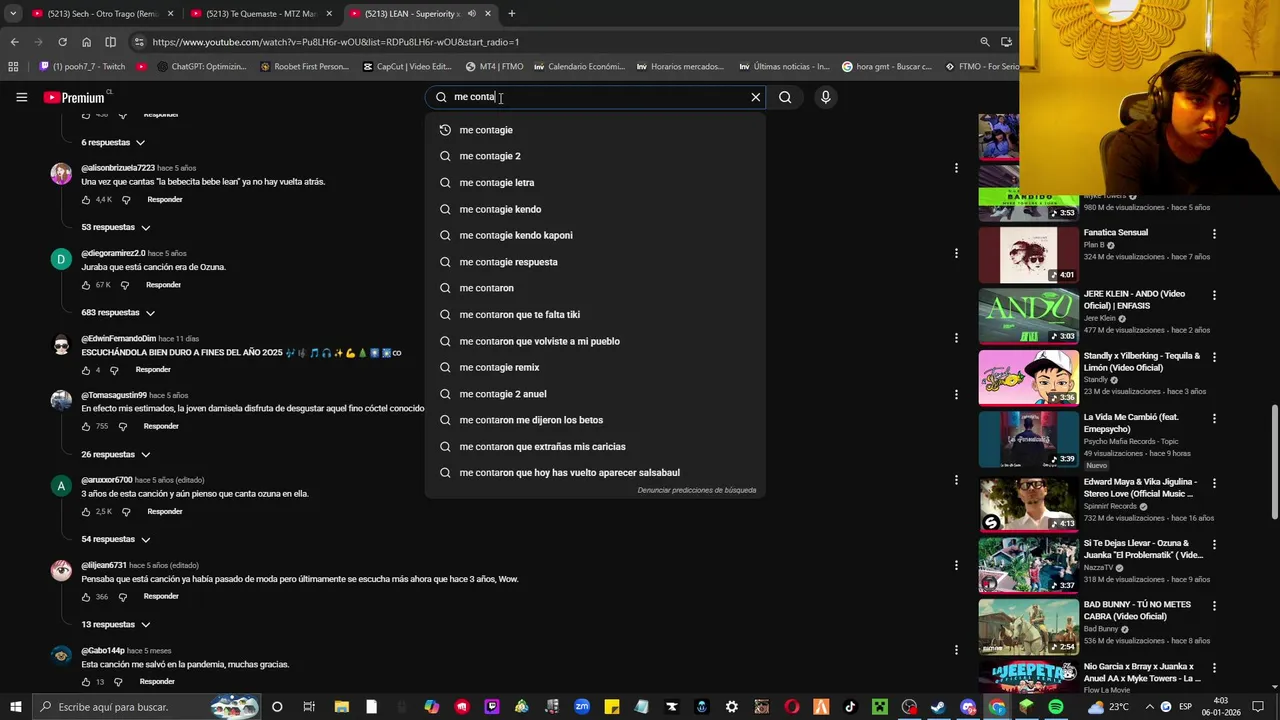Open Twitch app from the taskbar

[x=491, y=707]
